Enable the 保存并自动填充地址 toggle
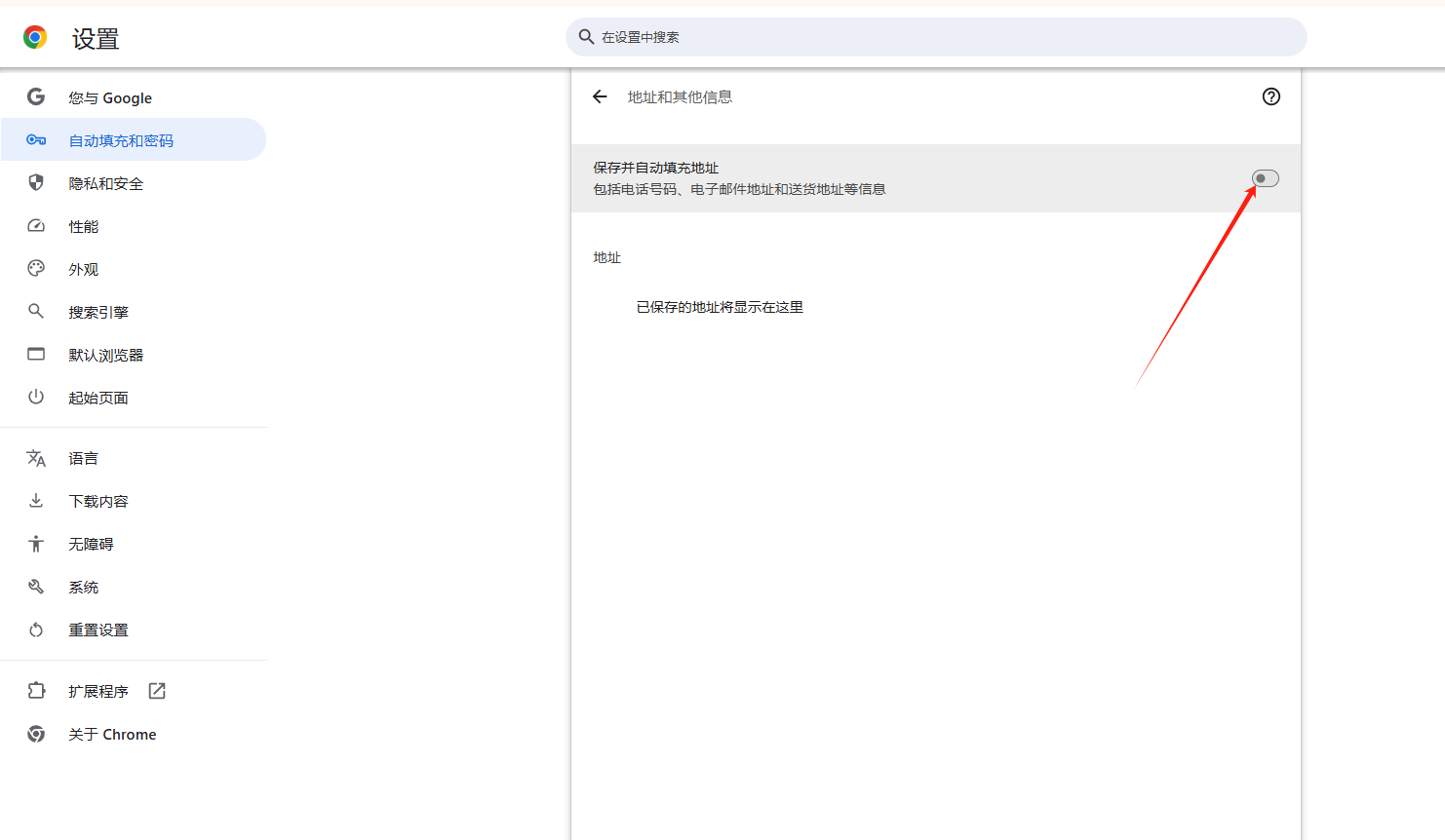Image resolution: width=1445 pixels, height=840 pixels. coord(1266,178)
